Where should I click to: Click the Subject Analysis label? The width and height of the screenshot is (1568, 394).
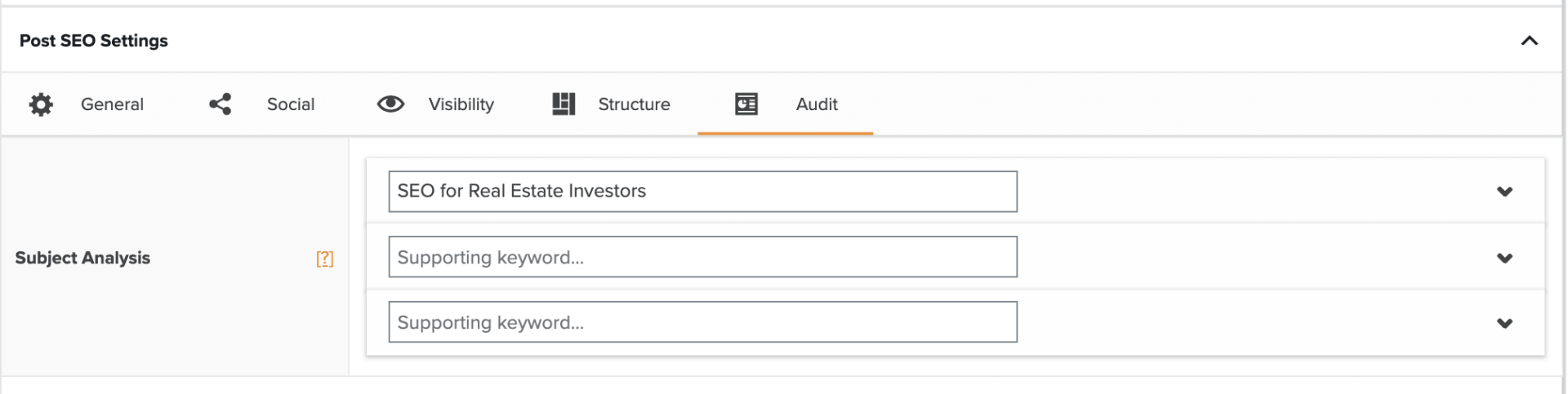(x=82, y=258)
